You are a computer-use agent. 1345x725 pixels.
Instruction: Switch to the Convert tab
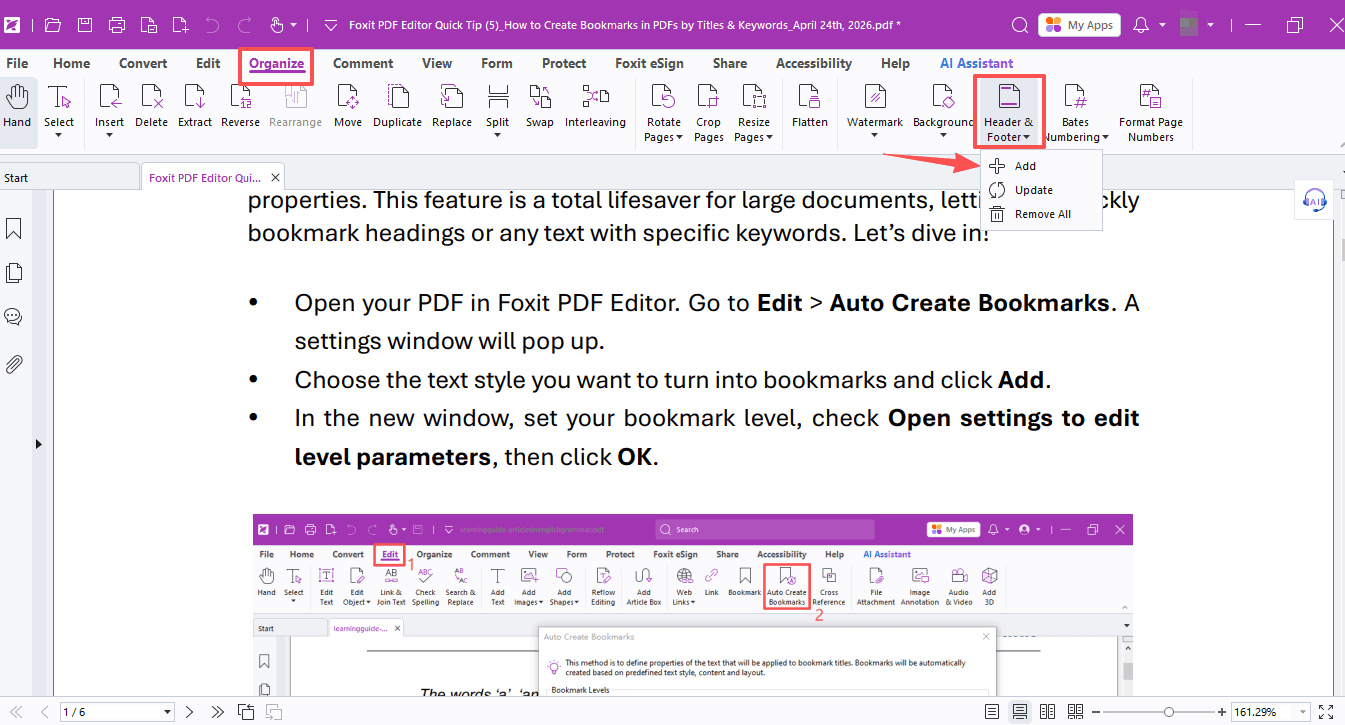[x=143, y=63]
